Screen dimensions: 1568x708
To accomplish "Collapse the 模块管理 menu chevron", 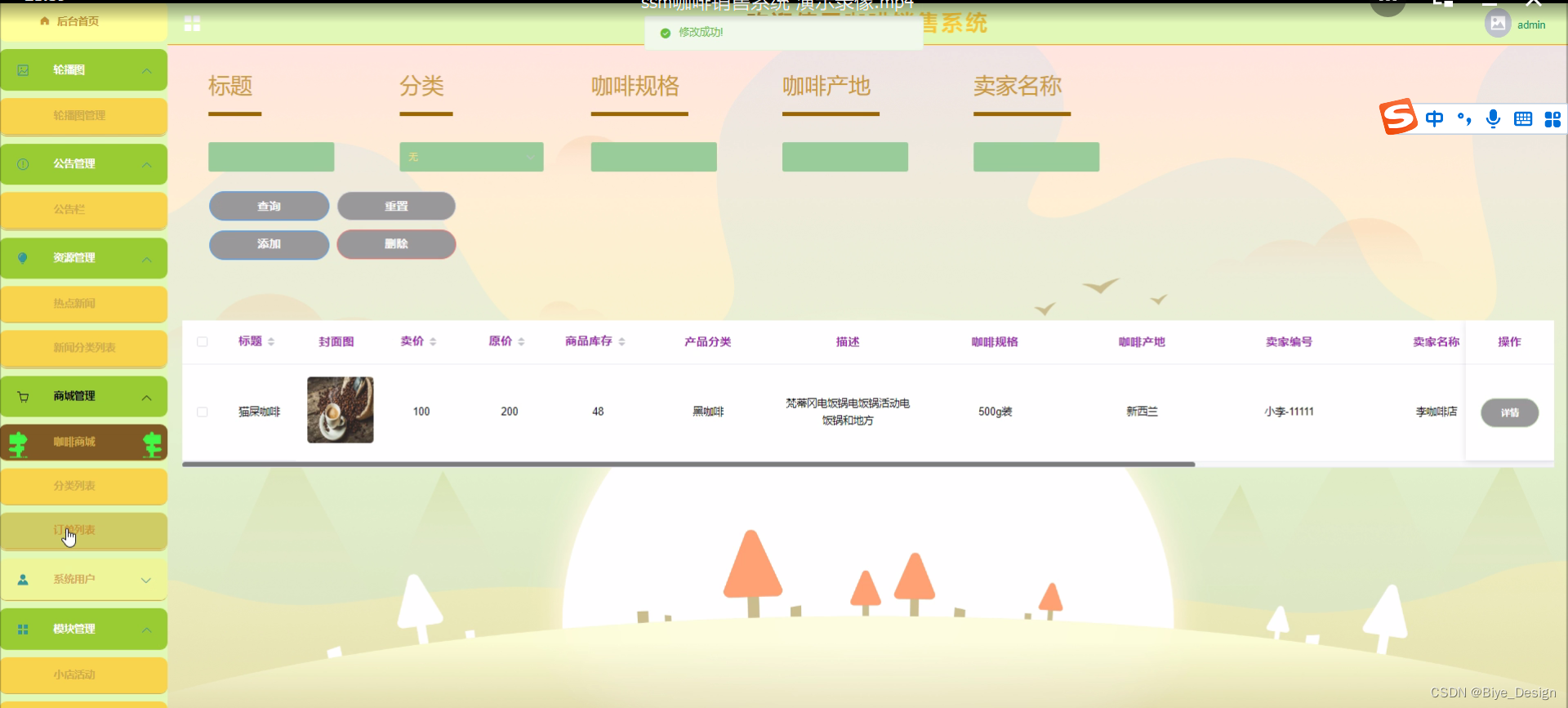I will pyautogui.click(x=147, y=630).
